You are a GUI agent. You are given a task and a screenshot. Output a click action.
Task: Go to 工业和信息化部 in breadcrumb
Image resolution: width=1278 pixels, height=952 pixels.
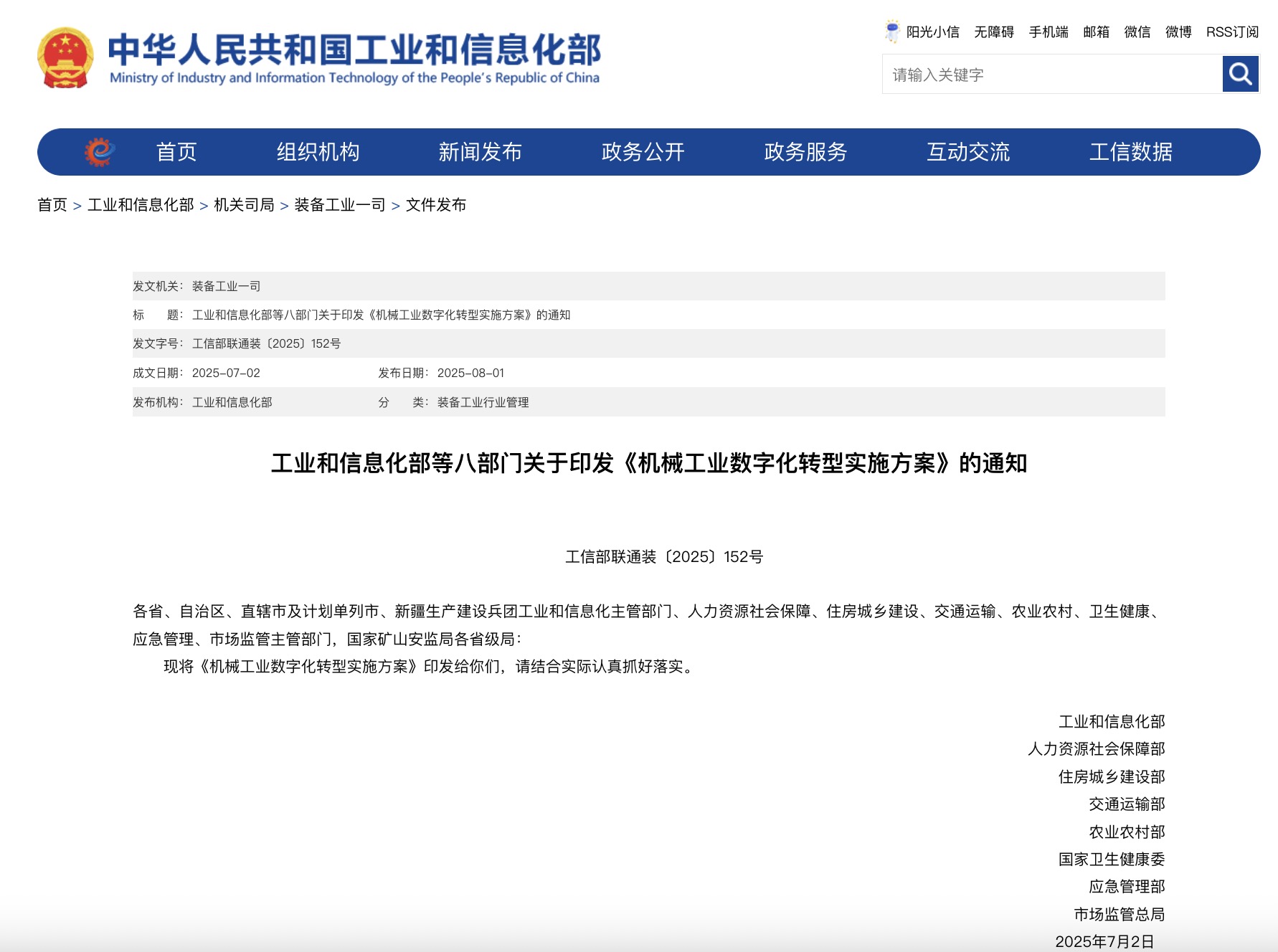tap(141, 205)
